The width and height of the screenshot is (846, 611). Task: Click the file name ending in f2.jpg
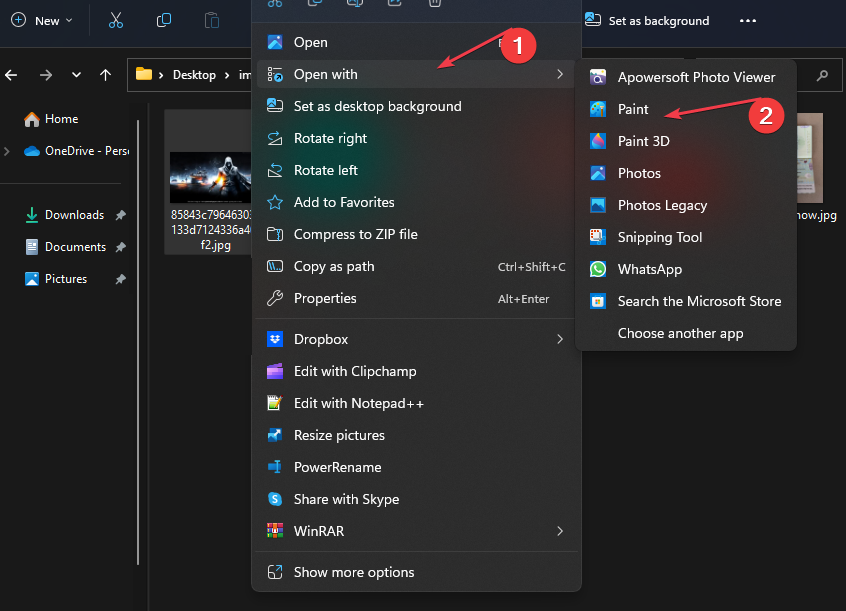coord(211,230)
